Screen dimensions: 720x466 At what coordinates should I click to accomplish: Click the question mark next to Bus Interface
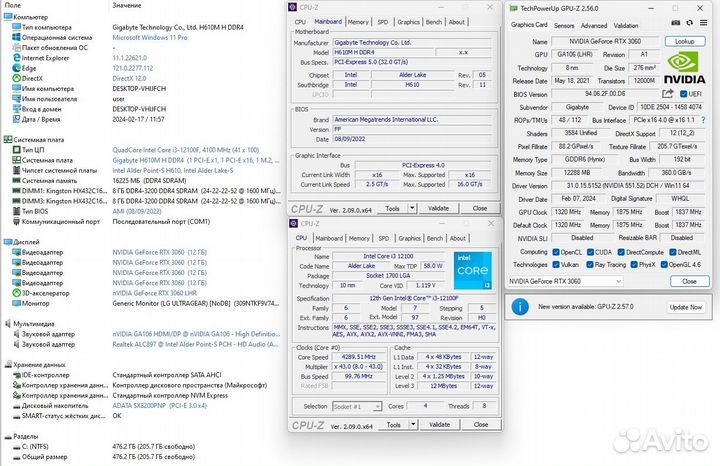tap(703, 120)
